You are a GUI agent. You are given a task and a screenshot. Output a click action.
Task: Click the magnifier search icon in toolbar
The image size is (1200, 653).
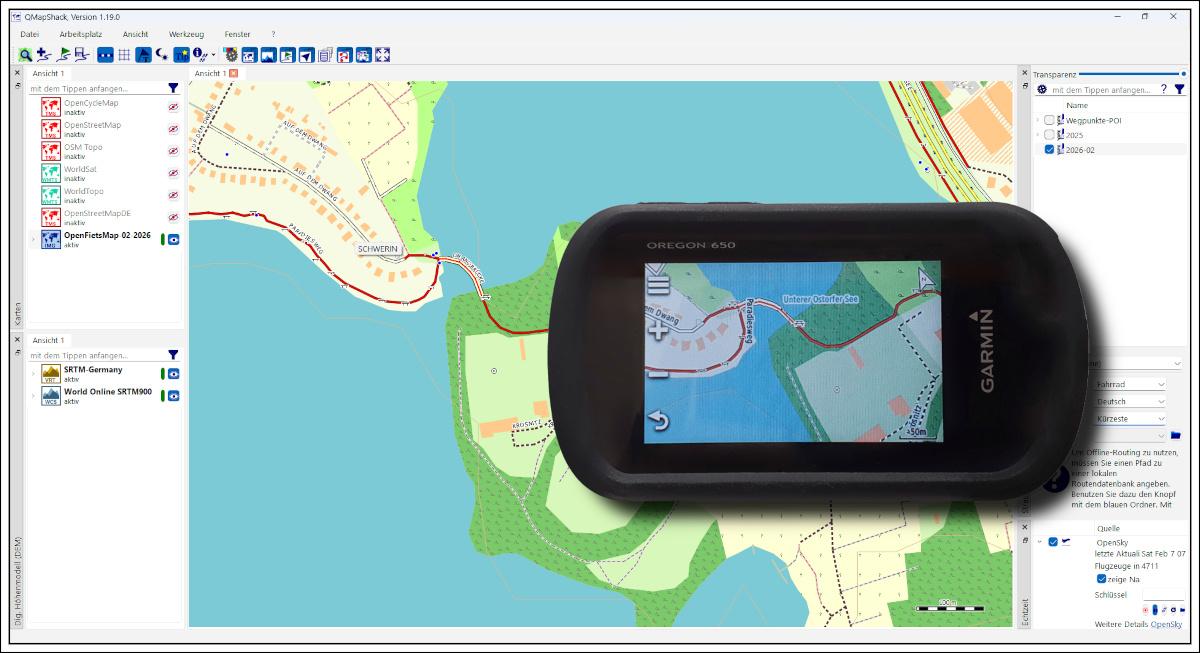click(26, 55)
